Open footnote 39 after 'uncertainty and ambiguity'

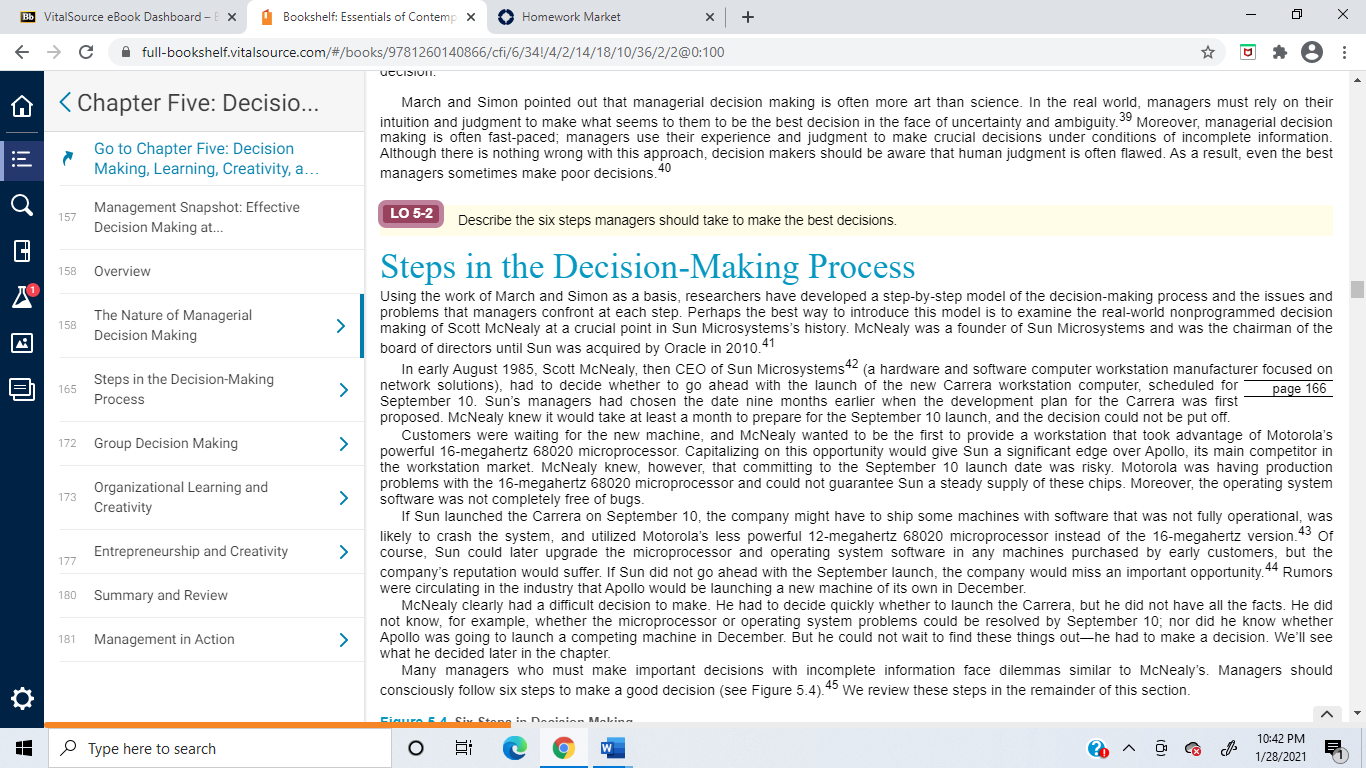coord(1125,119)
